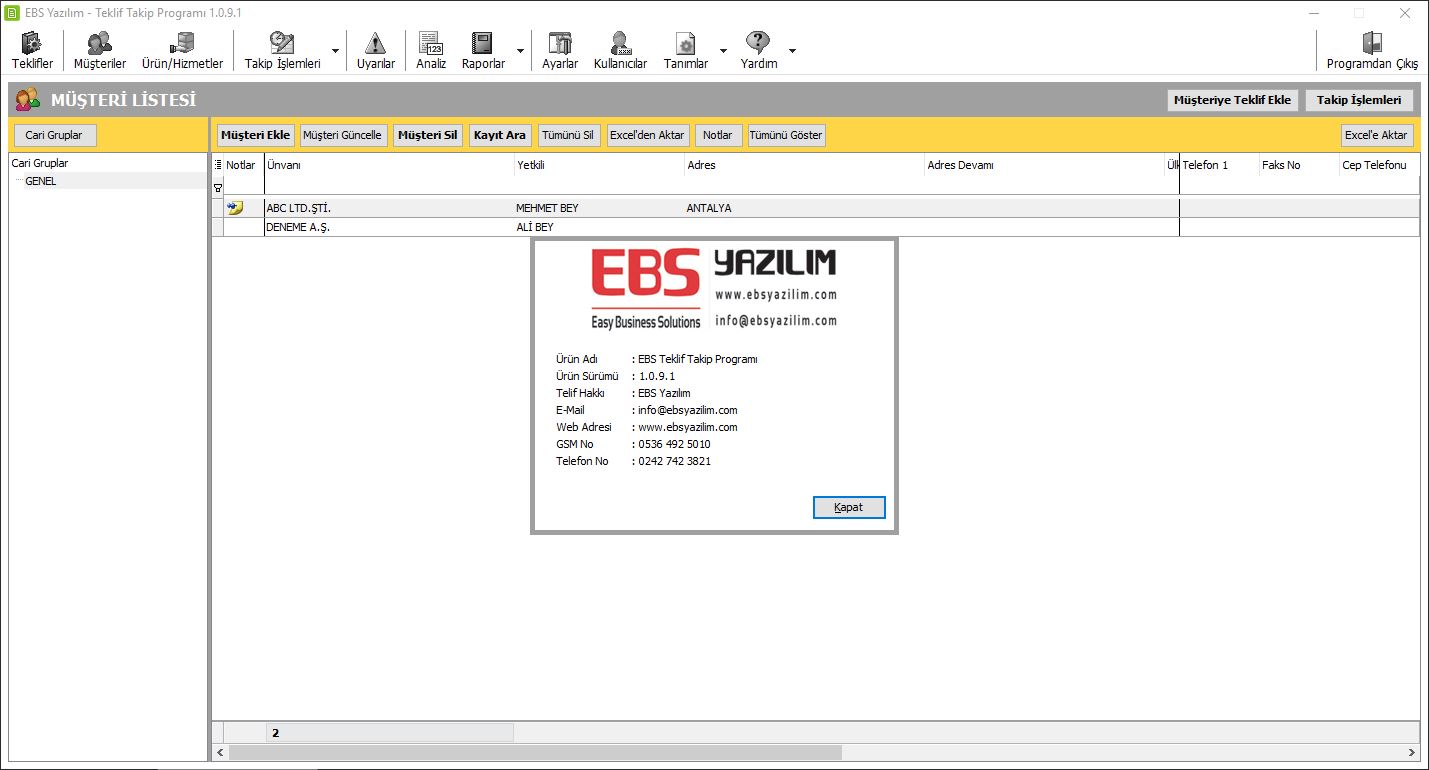The width and height of the screenshot is (1429, 770).
Task: Select the GENEL group in the tree
Action: [41, 181]
